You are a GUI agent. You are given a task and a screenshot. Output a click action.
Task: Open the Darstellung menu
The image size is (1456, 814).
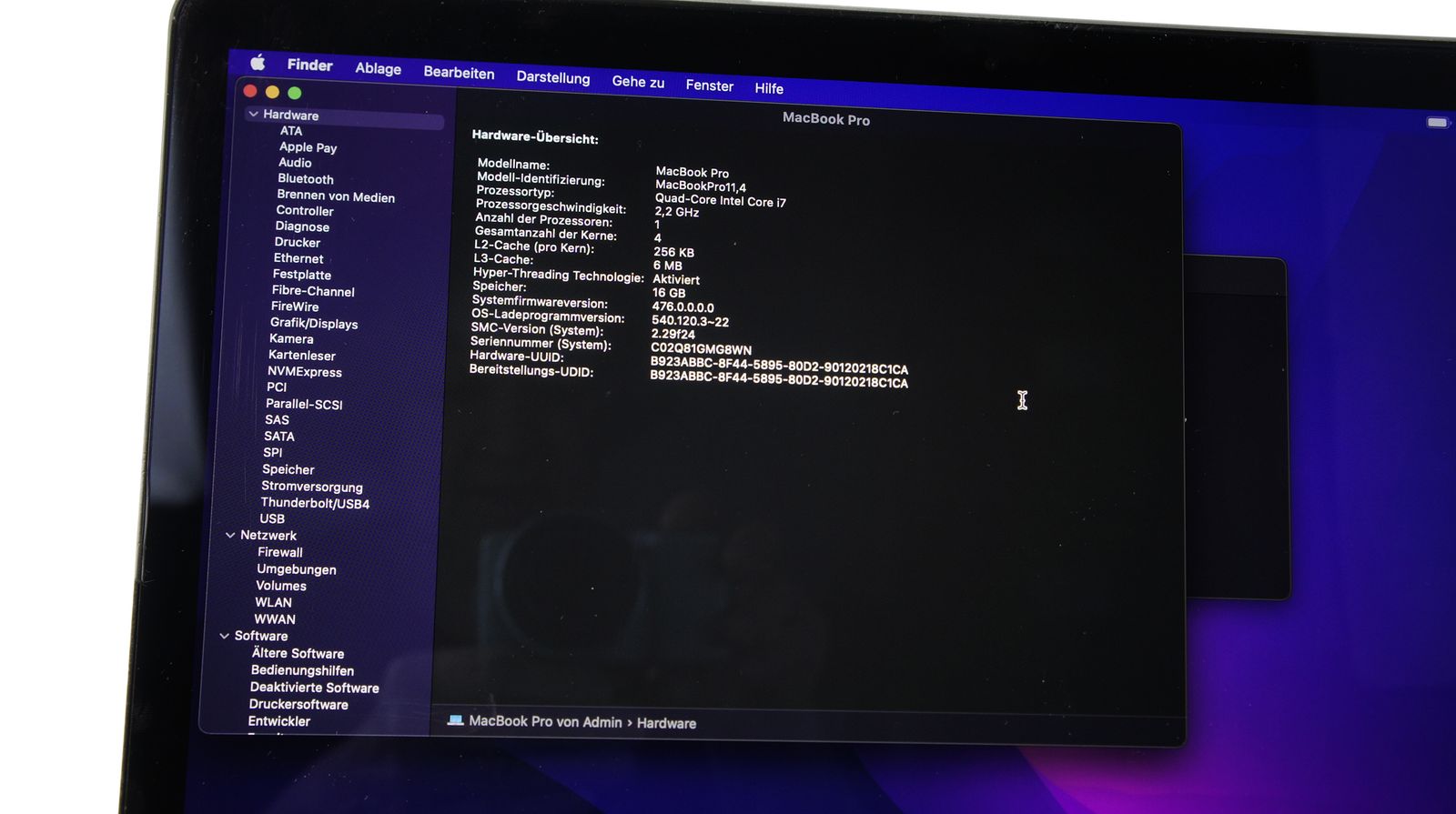[552, 77]
